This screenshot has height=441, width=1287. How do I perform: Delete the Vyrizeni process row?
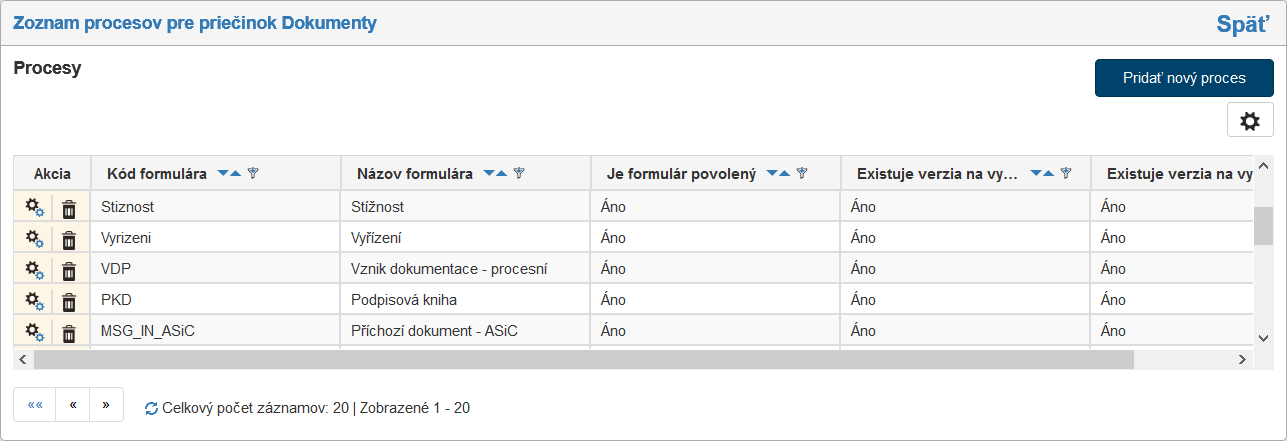69,239
